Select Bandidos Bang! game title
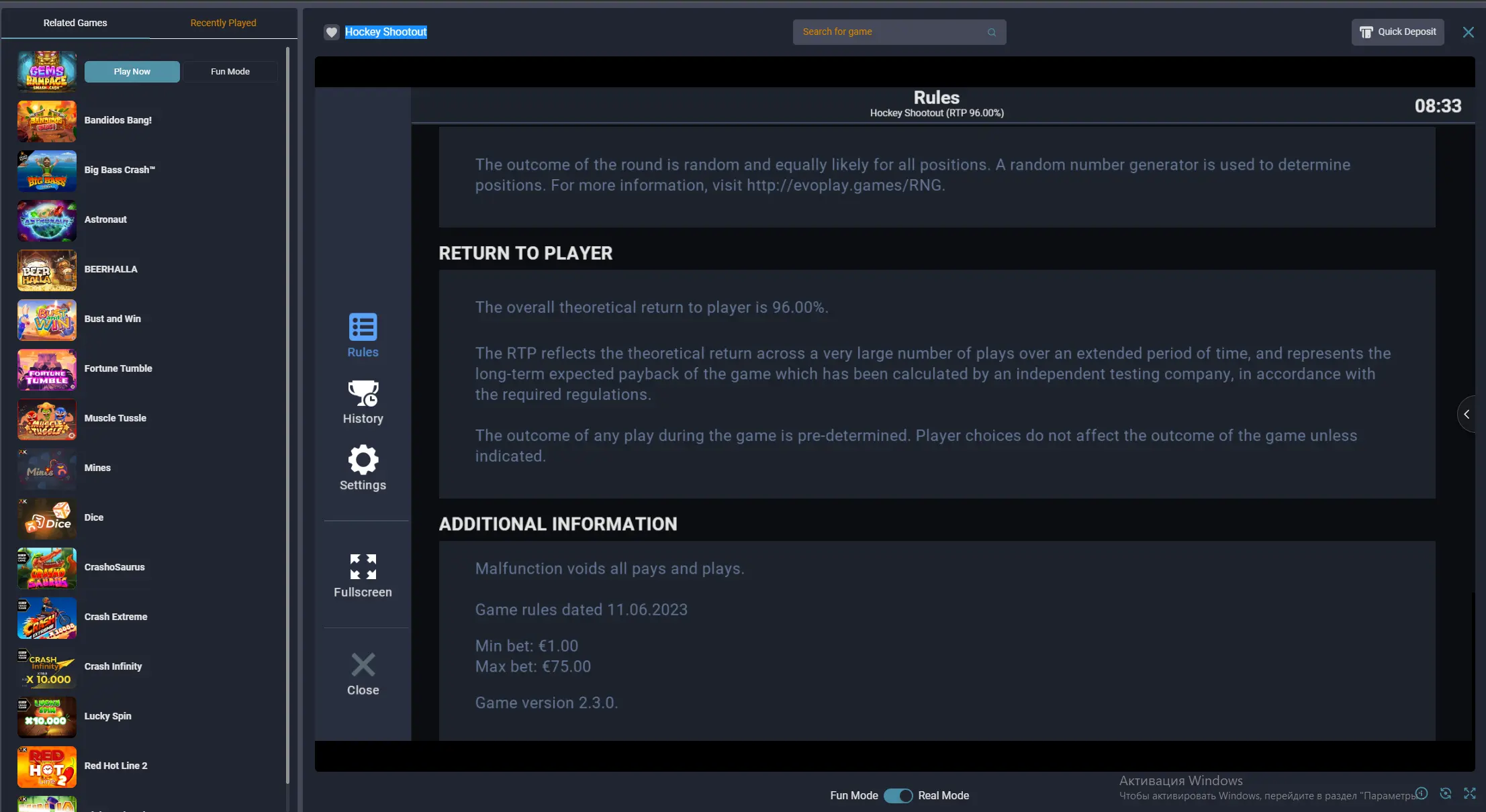The image size is (1486, 812). click(118, 120)
